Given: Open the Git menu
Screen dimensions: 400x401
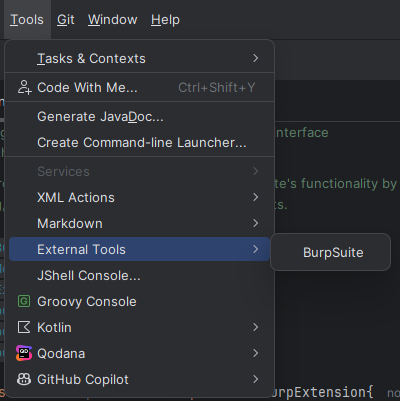Looking at the screenshot, I should 66,20.
